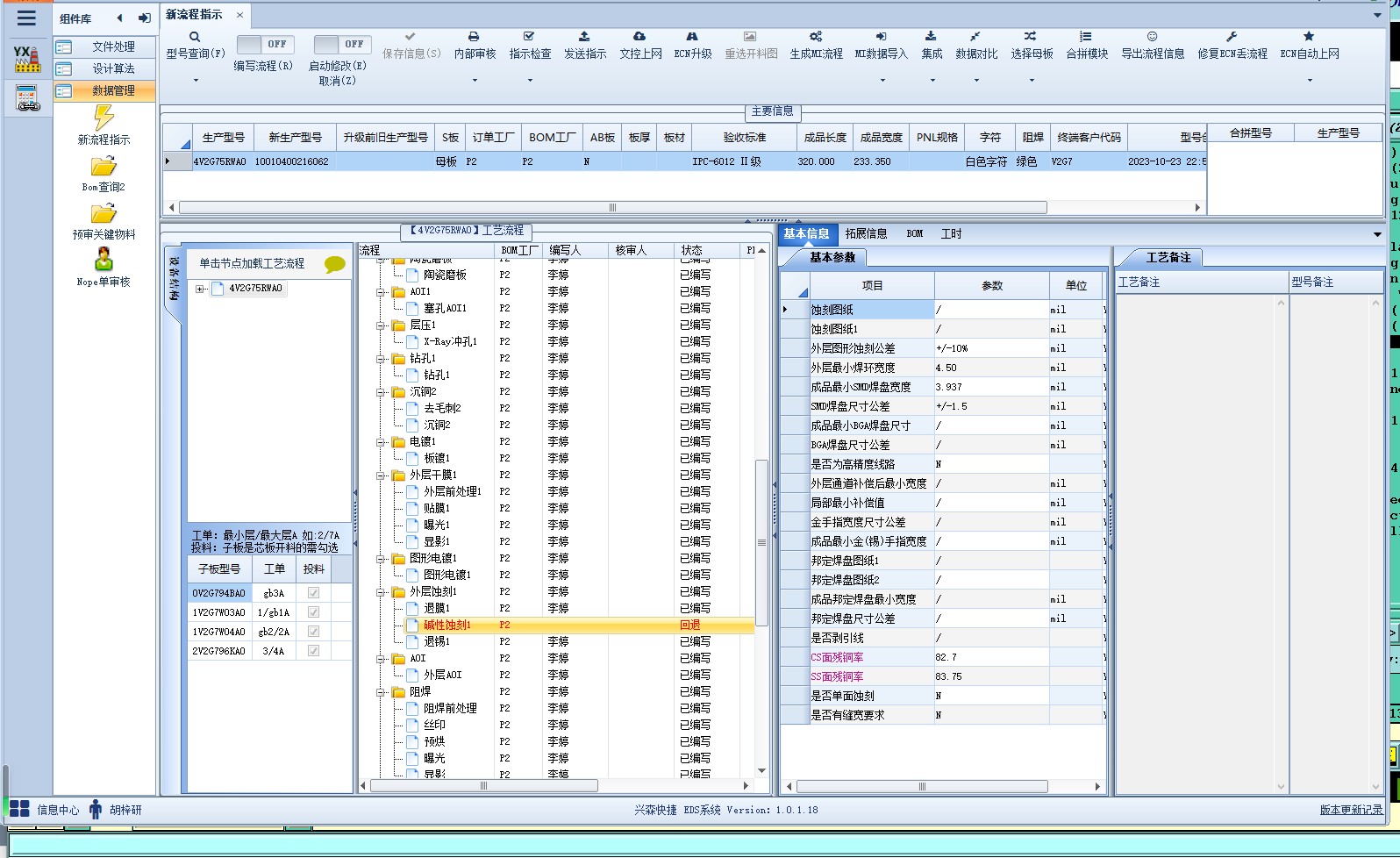Viewport: 1400px width, 858px height.
Task: Select the 设备结构 vertical side tab
Action: (x=174, y=279)
